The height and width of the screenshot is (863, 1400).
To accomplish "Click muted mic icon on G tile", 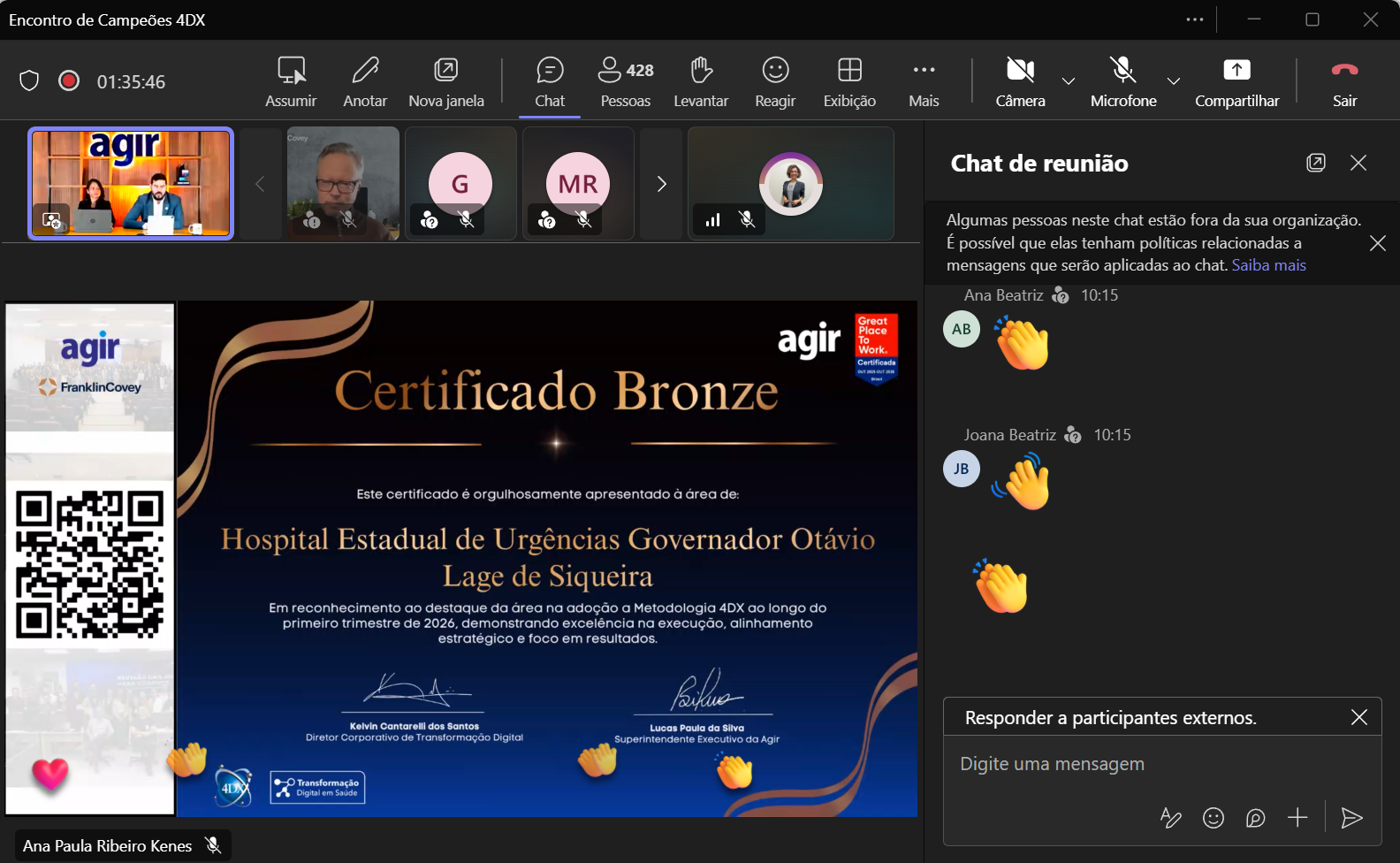I will 467,219.
